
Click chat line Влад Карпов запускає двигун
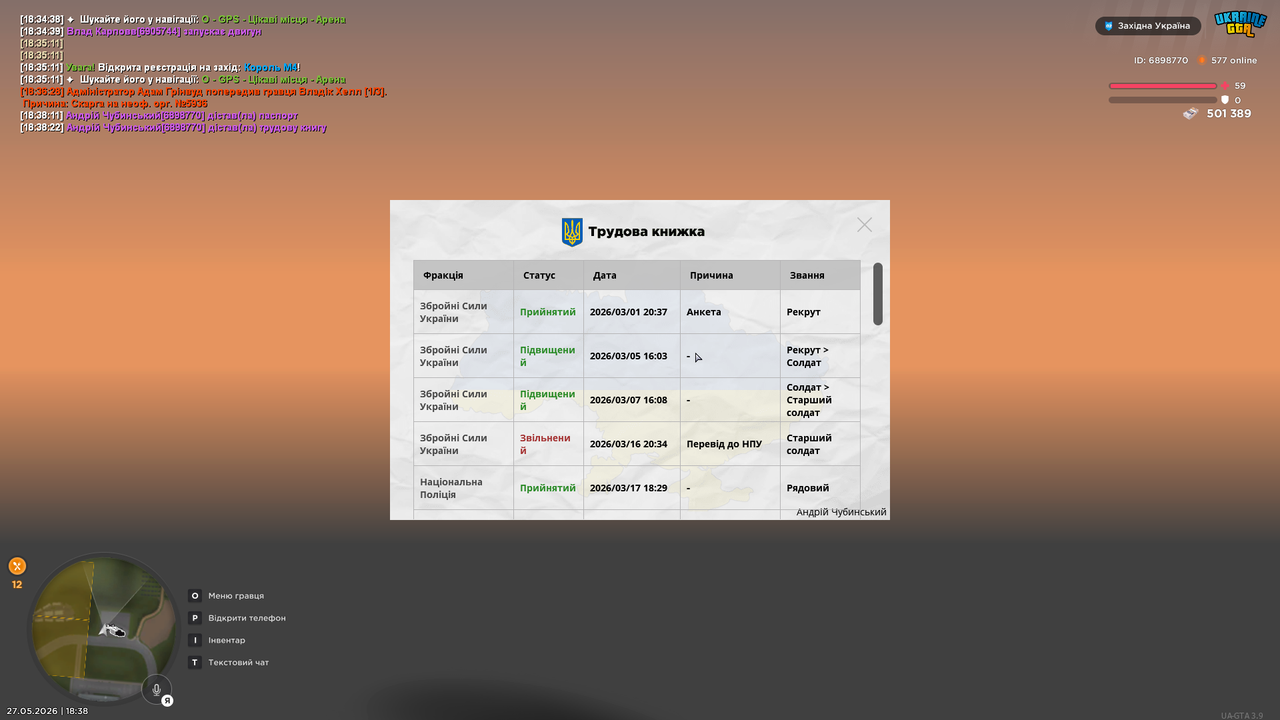(x=141, y=32)
